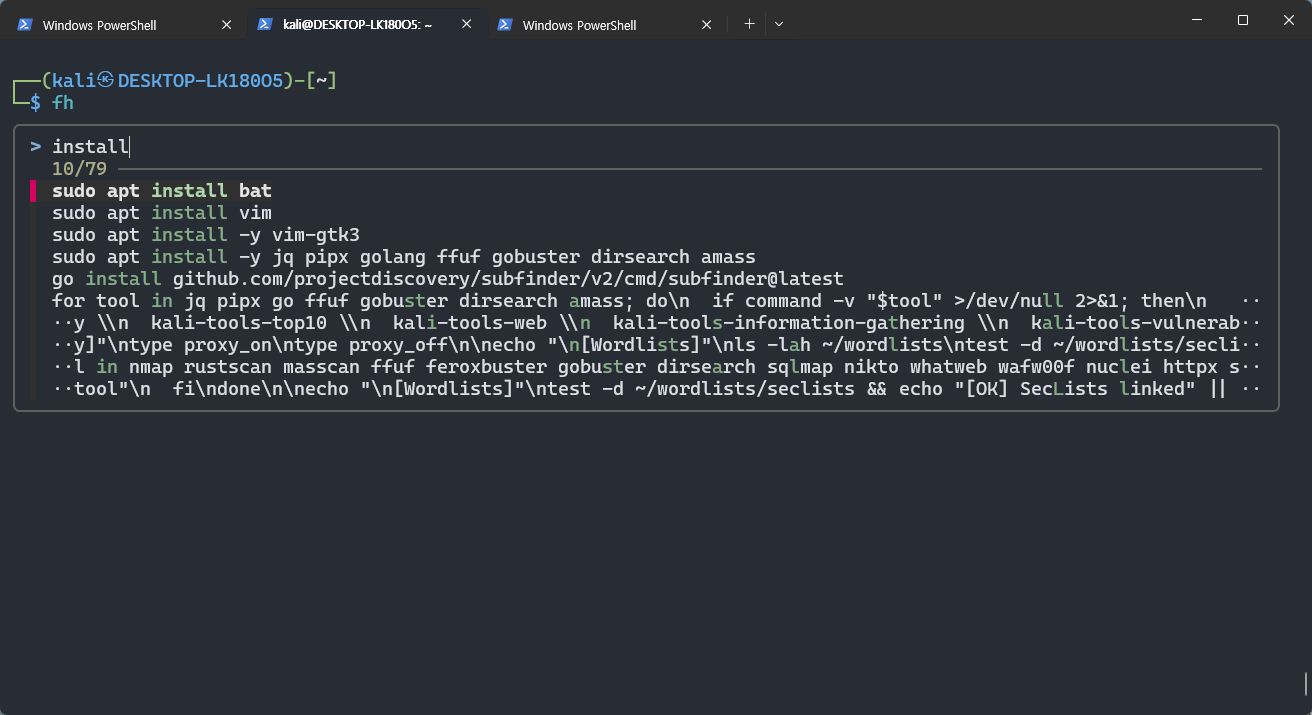
Task: Minimize the Windows Terminal window
Action: (x=1197, y=20)
